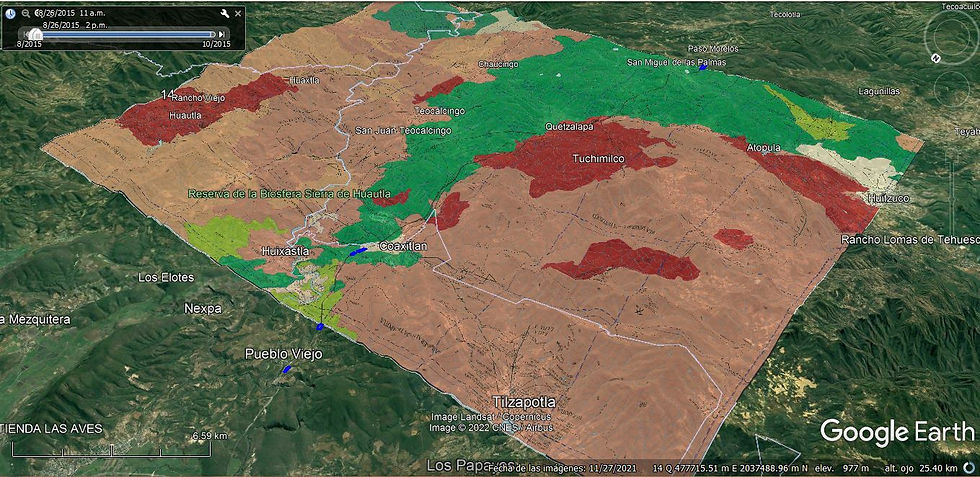Click the Atopula place label
The height and width of the screenshot is (477, 980).
[764, 148]
